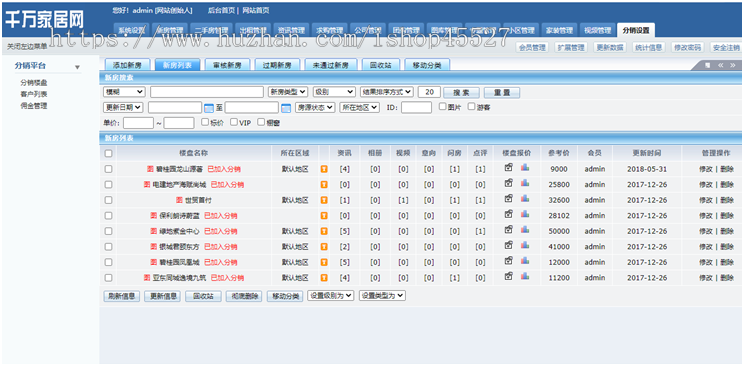
Task: Switch to the 添加新房 tab
Action: tap(127, 65)
